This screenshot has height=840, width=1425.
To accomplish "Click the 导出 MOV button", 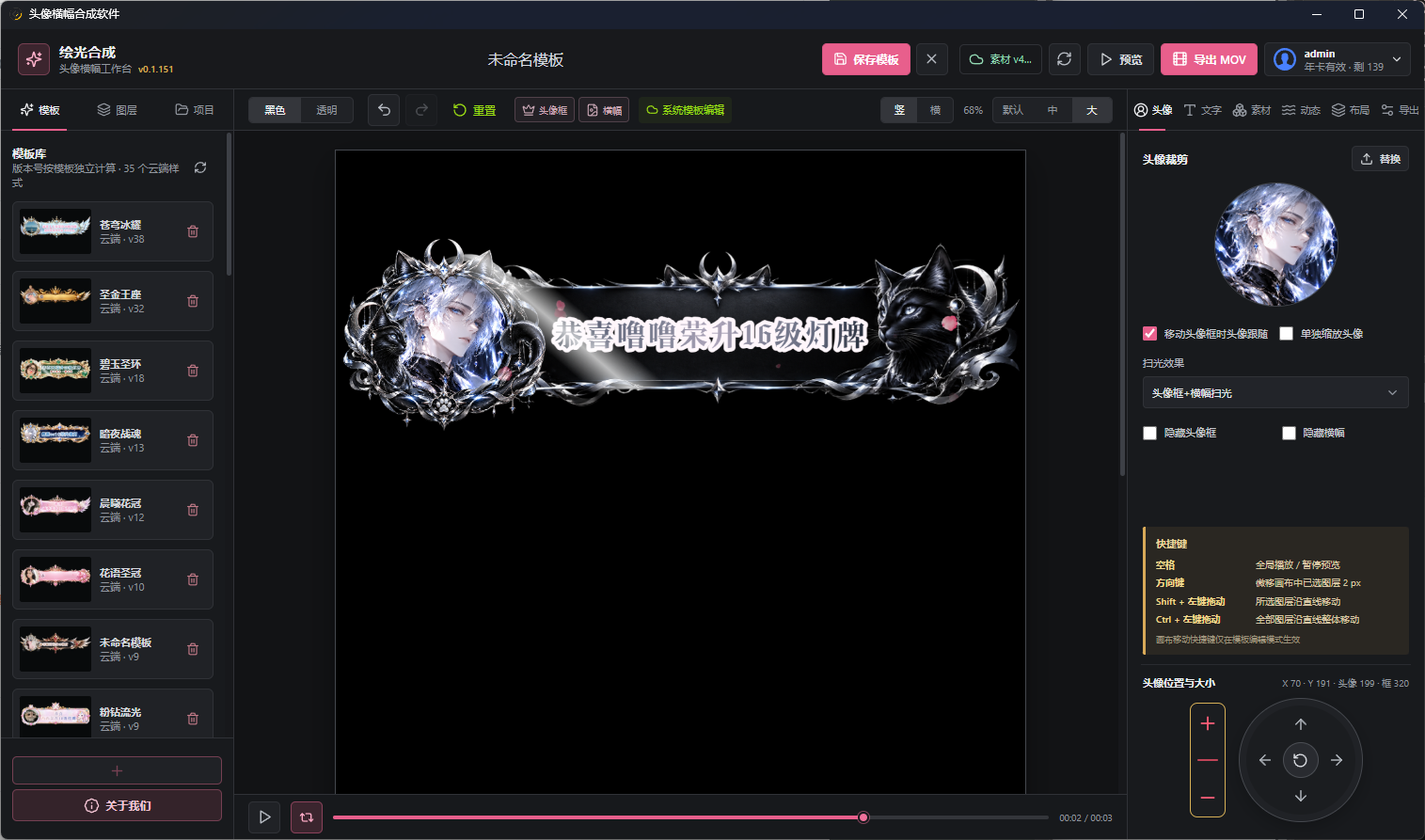I will pyautogui.click(x=1209, y=59).
